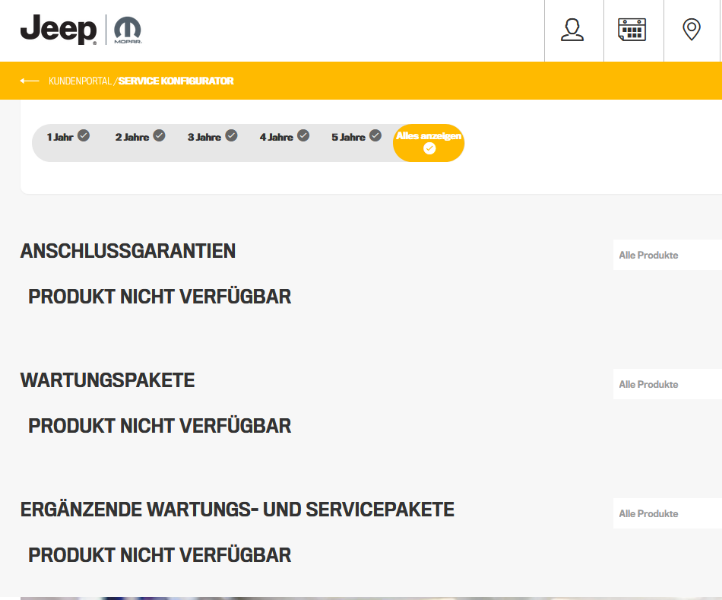The height and width of the screenshot is (600, 722).
Task: Click the location pin icon
Action: click(x=691, y=30)
